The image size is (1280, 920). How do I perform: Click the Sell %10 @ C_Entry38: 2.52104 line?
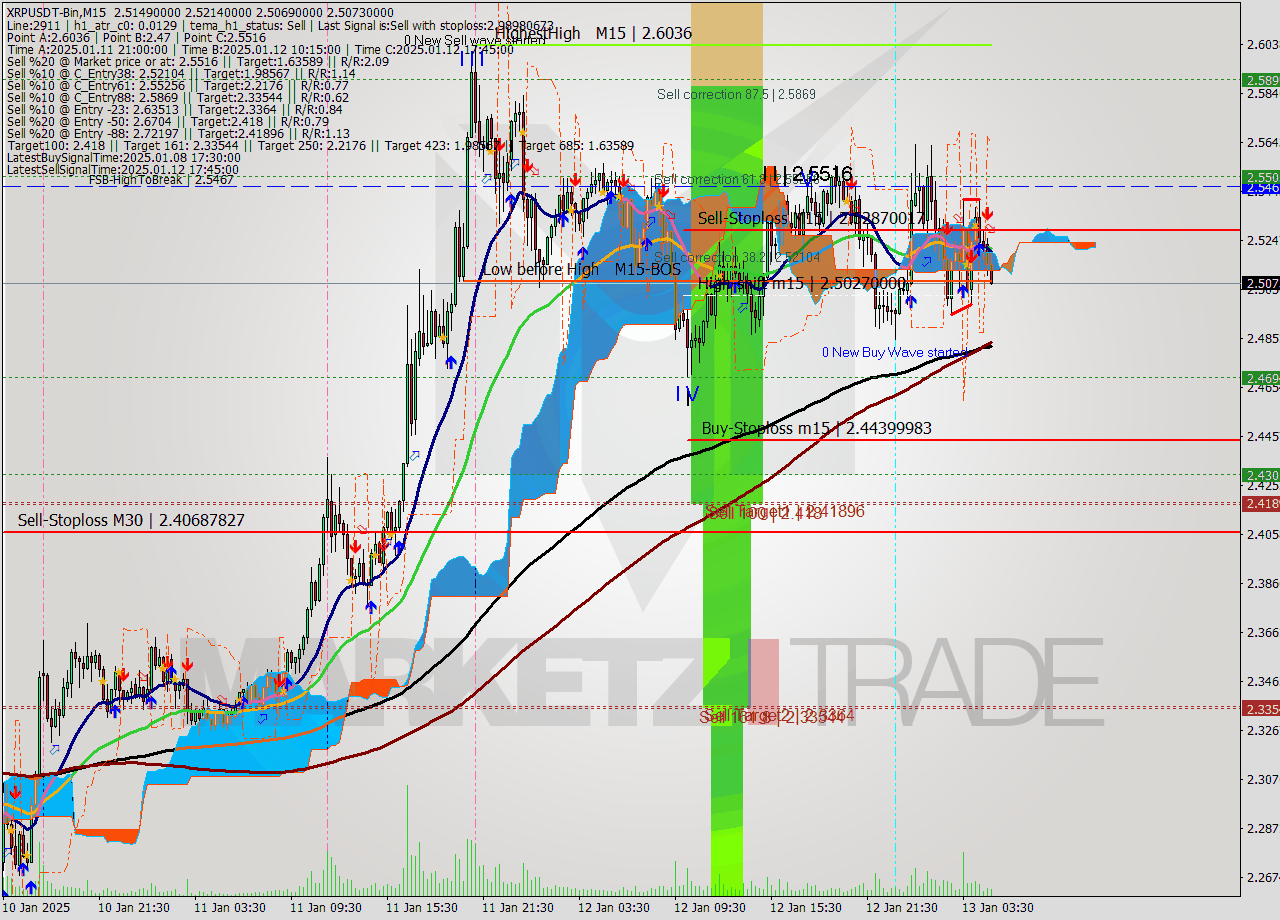point(181,73)
